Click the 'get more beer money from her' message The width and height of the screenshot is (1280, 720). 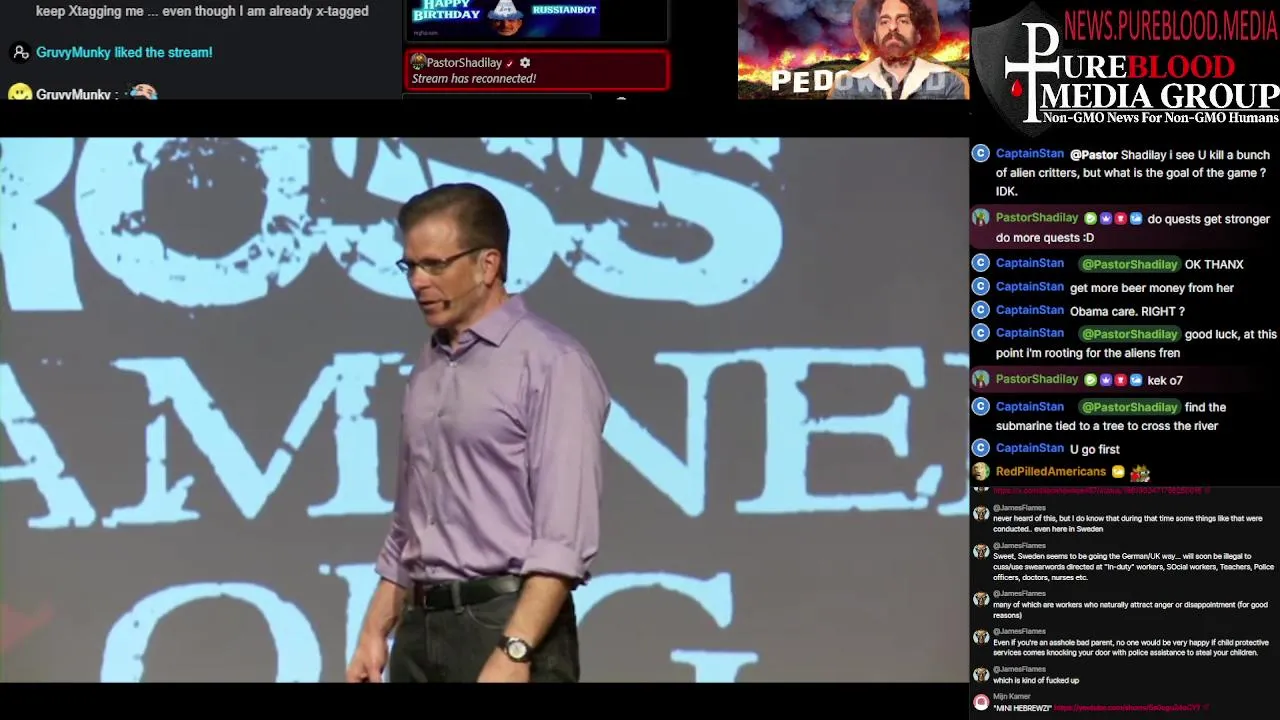(1151, 288)
